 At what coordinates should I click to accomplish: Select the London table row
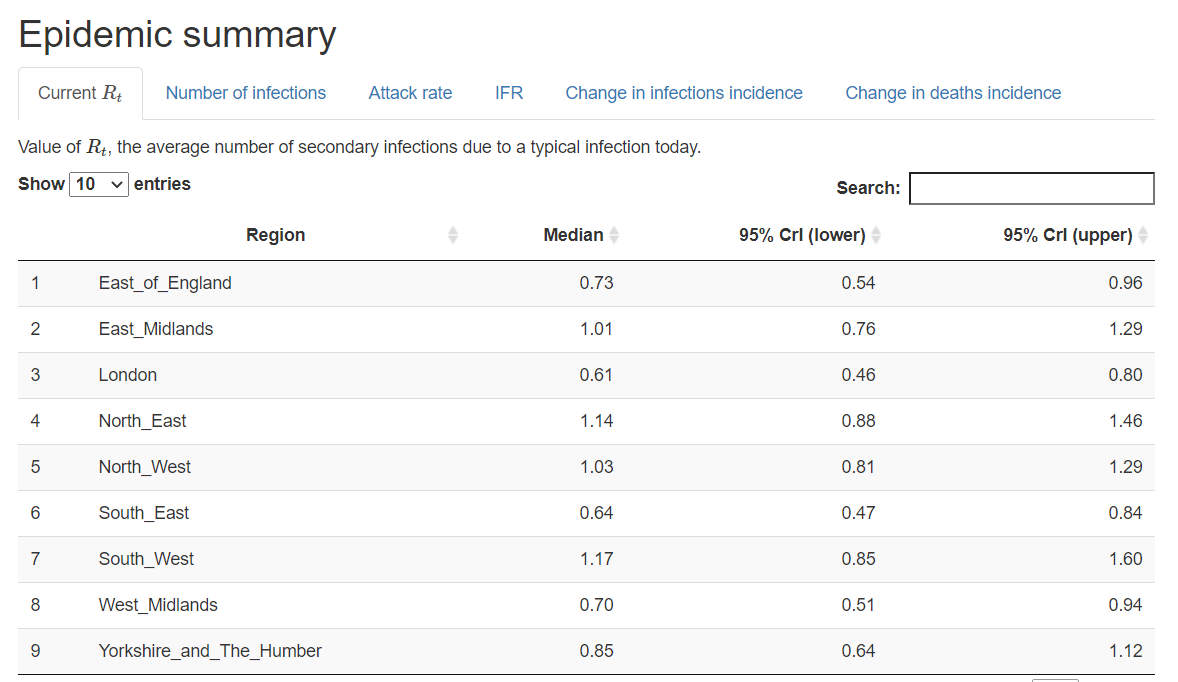click(586, 375)
